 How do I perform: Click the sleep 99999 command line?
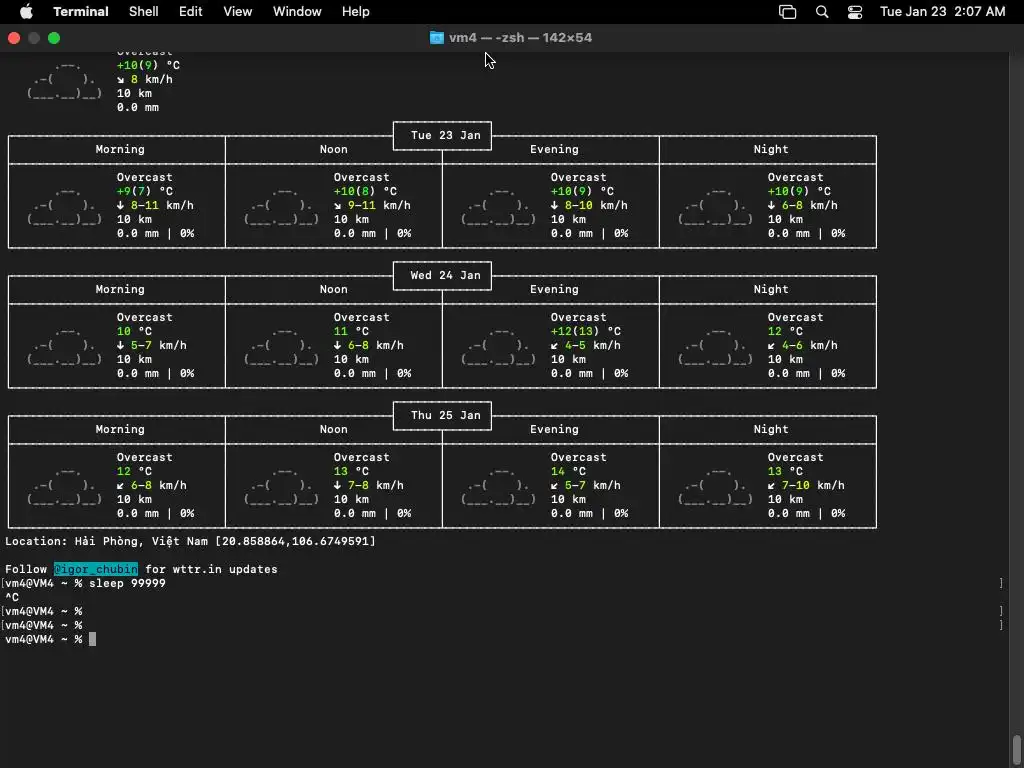point(127,583)
